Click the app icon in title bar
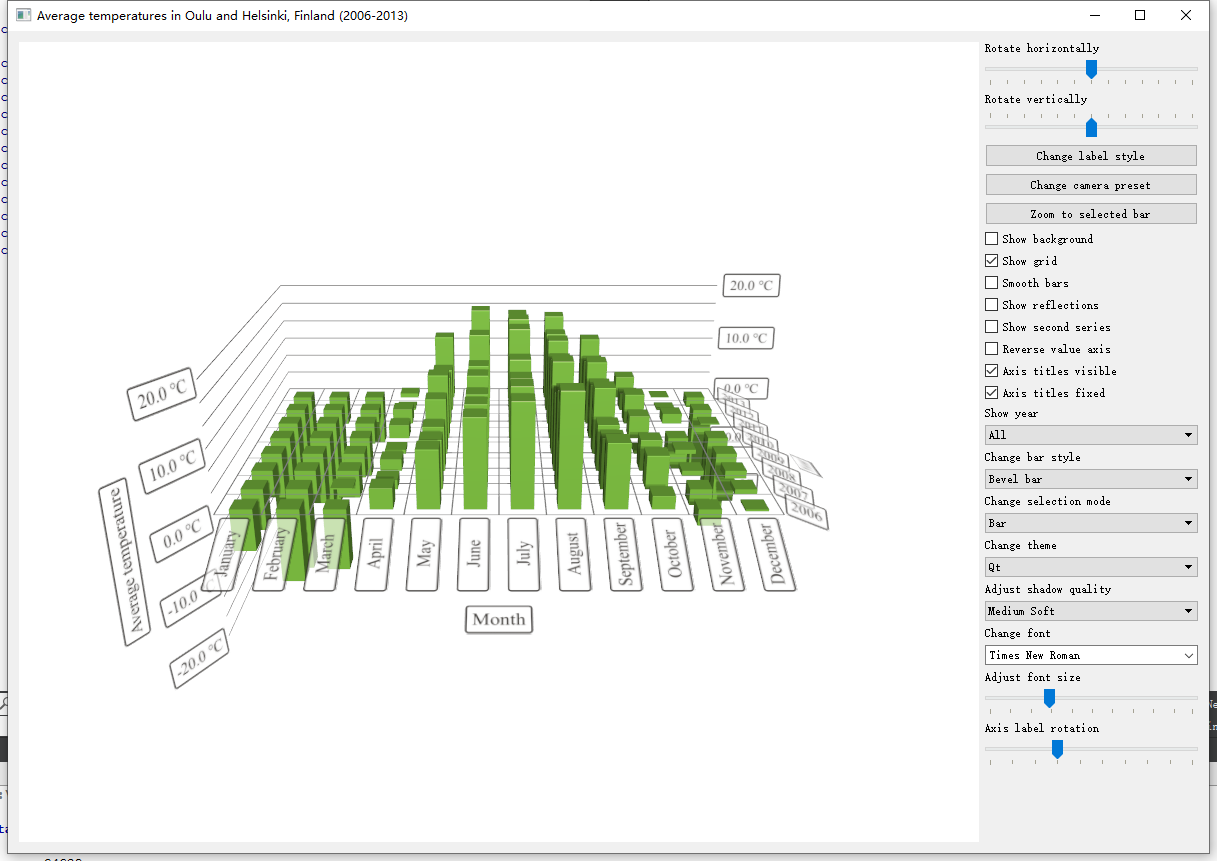This screenshot has width=1217, height=861. click(x=24, y=16)
